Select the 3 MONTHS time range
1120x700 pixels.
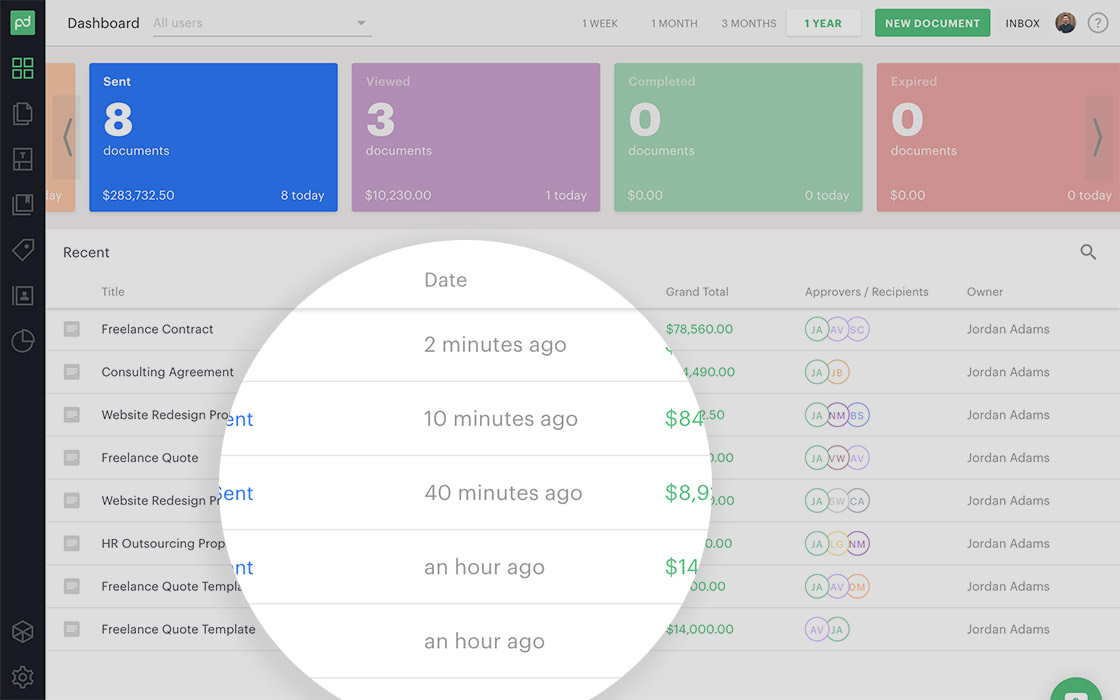point(749,24)
